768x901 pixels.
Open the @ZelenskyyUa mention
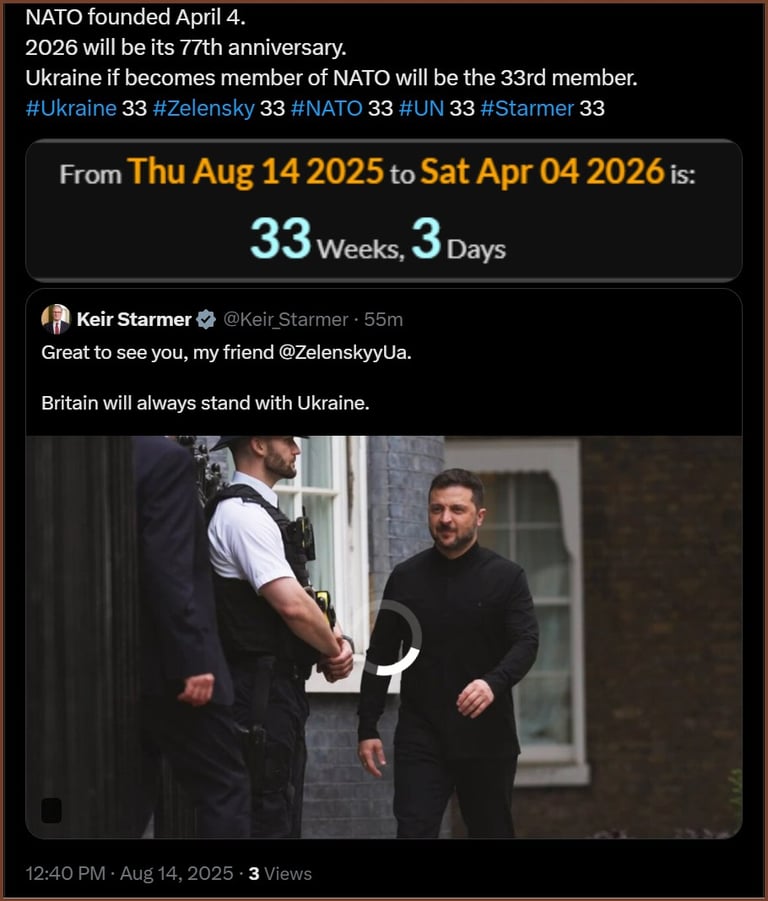[x=345, y=352]
